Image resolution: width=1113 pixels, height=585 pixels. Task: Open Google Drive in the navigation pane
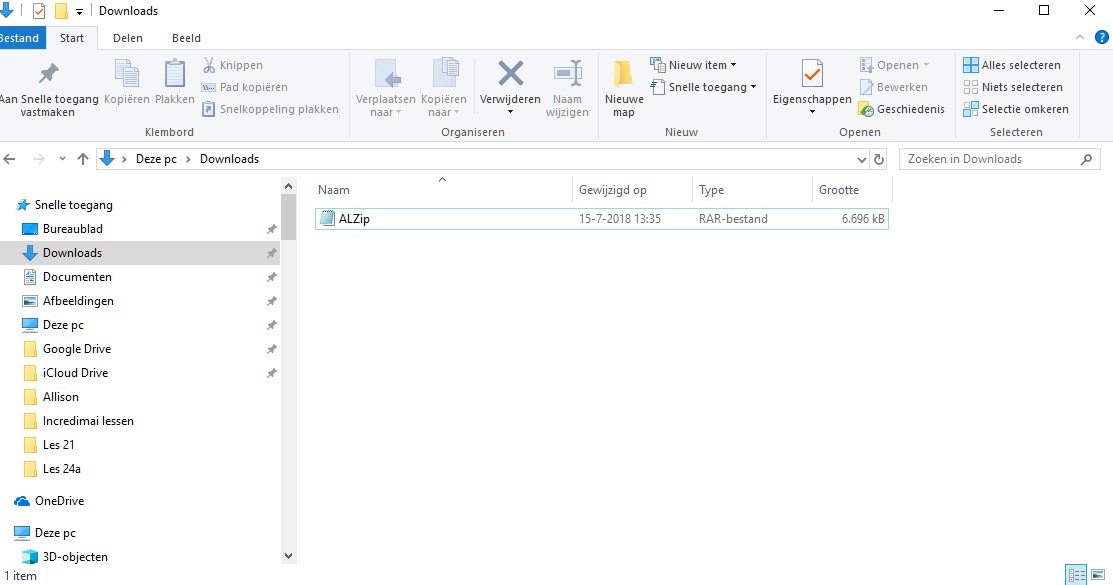77,349
